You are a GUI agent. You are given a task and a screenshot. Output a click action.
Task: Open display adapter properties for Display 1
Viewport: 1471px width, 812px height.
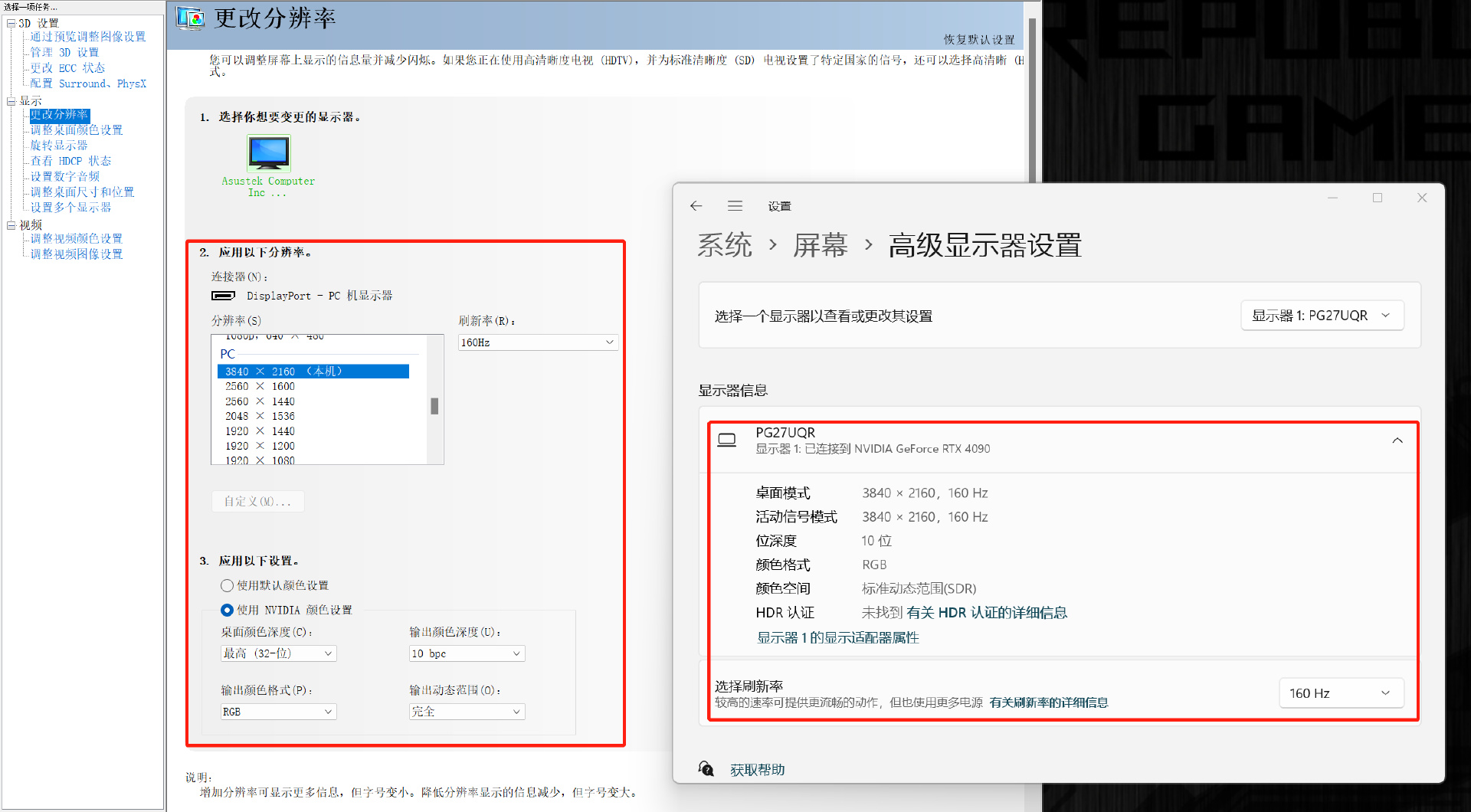[837, 637]
